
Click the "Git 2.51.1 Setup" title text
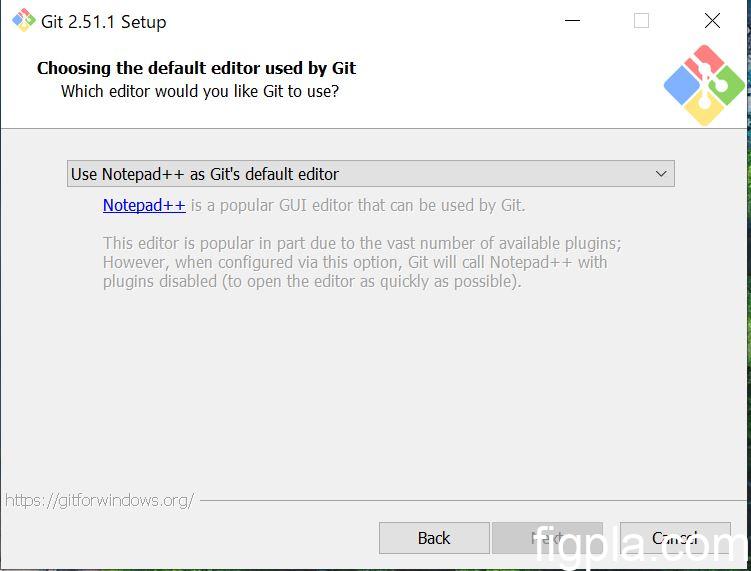pyautogui.click(x=104, y=22)
